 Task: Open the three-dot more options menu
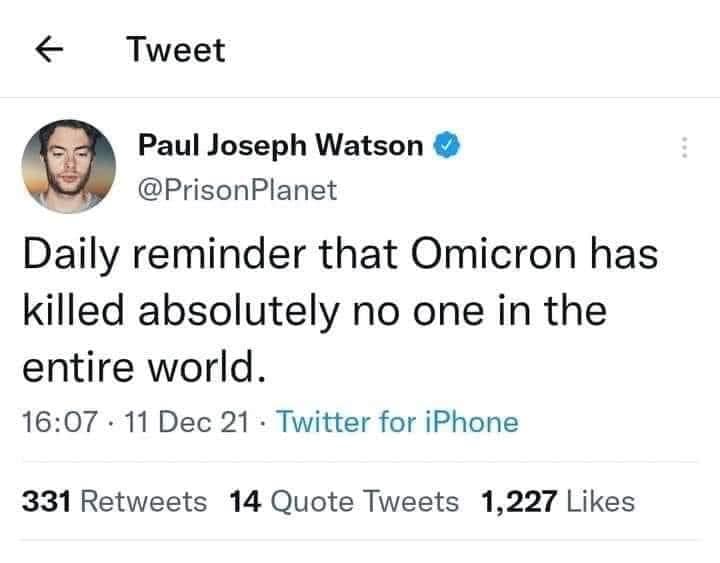coord(685,147)
